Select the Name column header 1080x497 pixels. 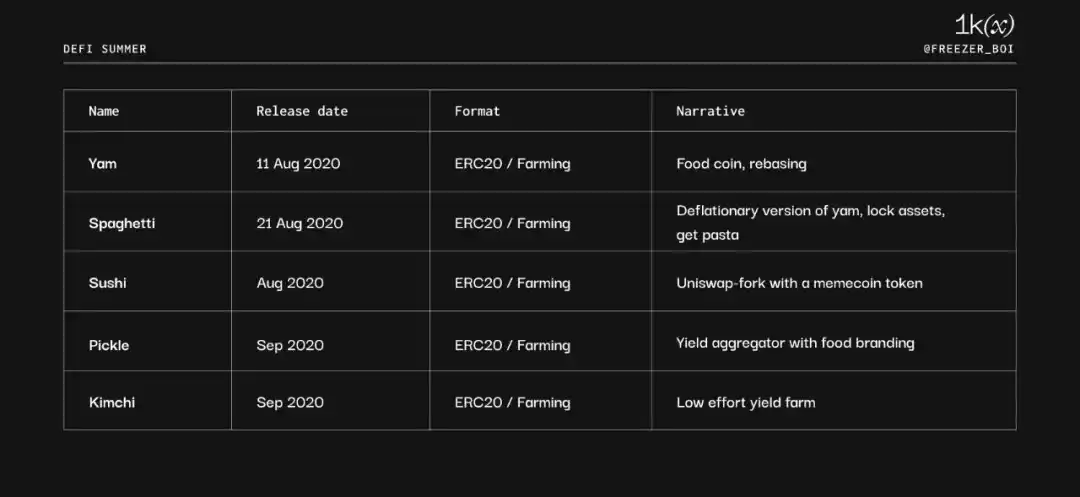tap(104, 111)
